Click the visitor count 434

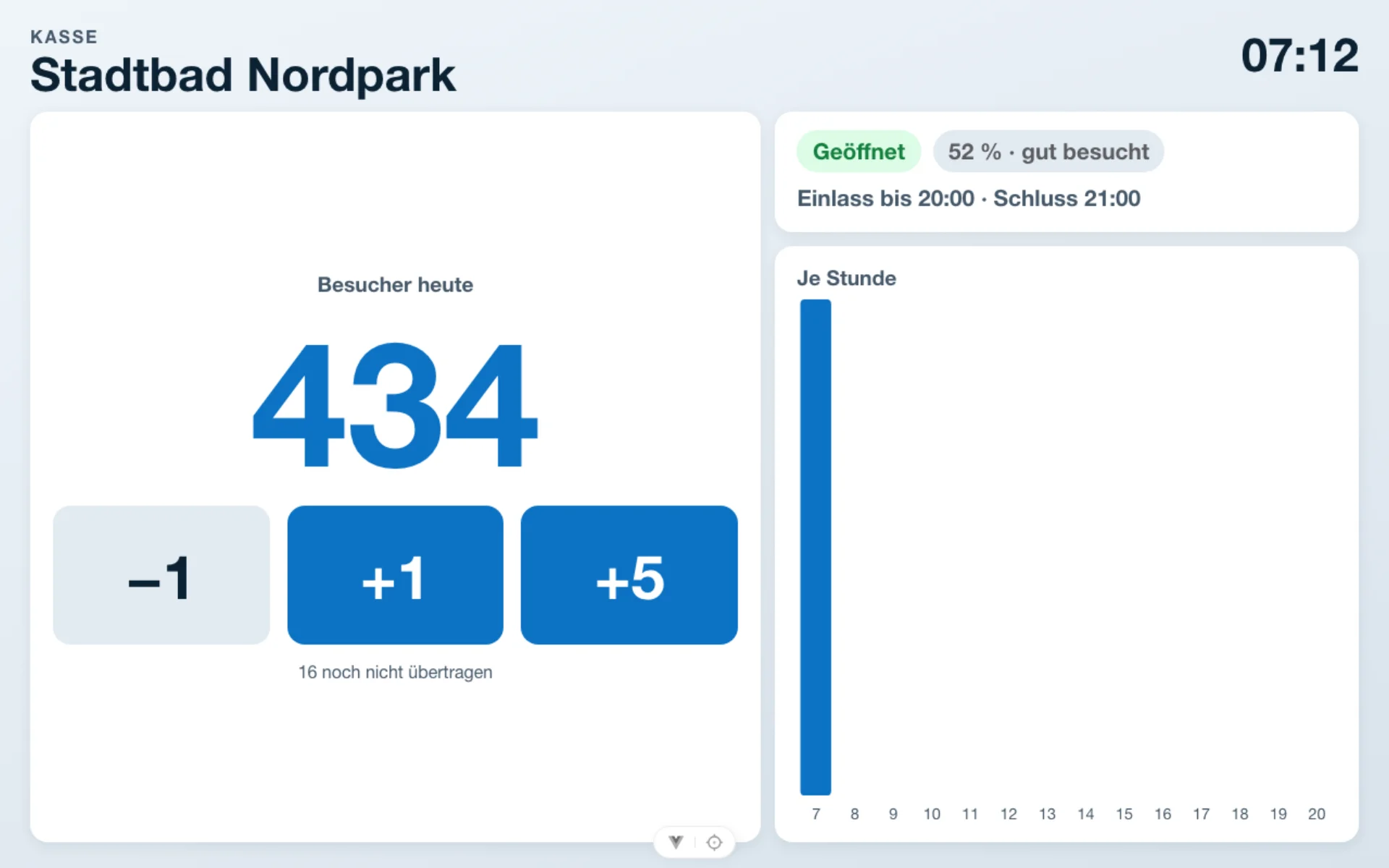[x=395, y=405]
